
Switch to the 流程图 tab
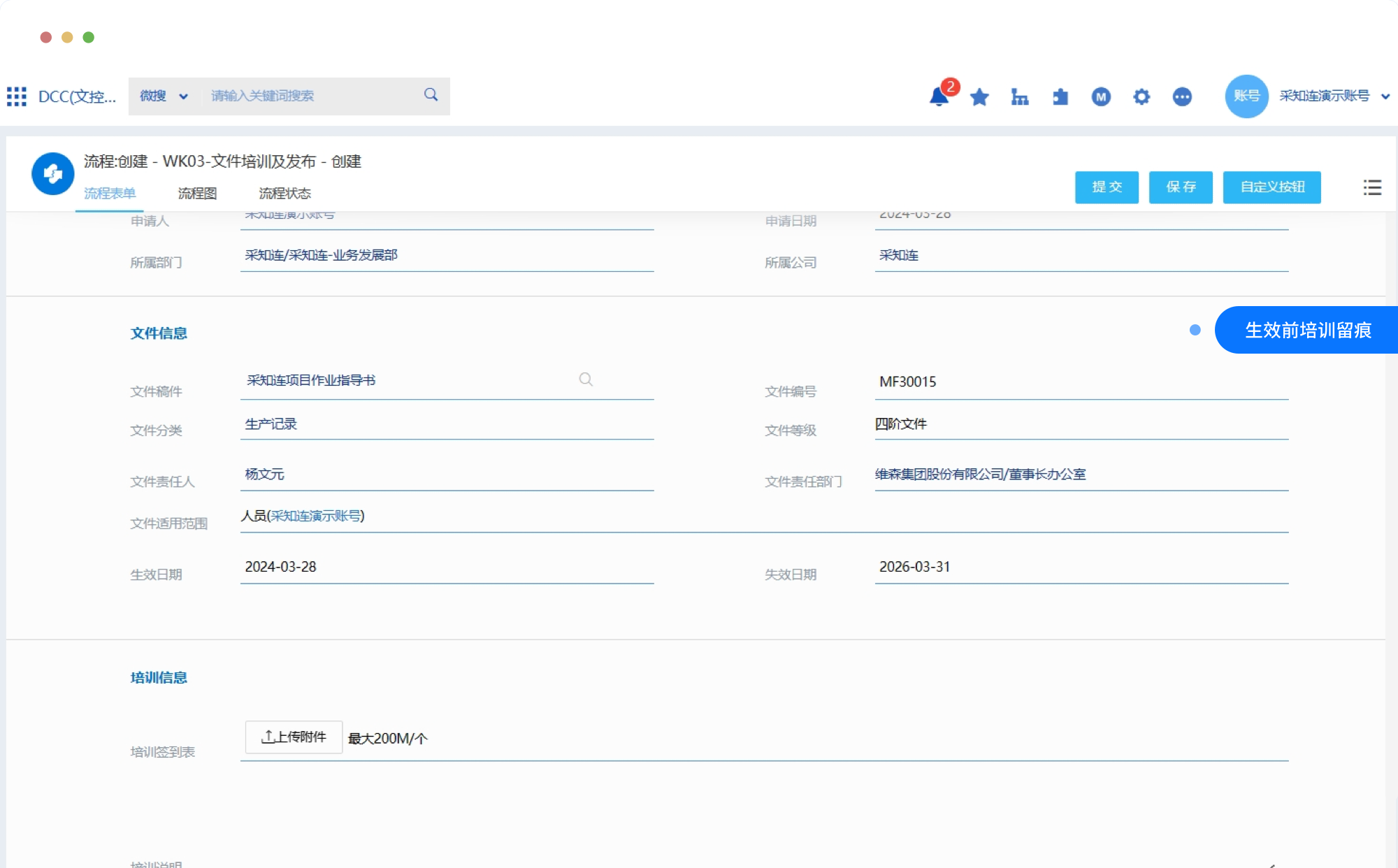(x=197, y=194)
